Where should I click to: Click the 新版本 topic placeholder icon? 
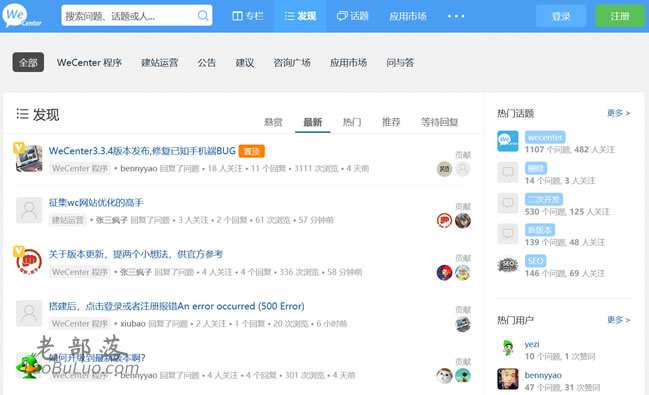tap(507, 234)
